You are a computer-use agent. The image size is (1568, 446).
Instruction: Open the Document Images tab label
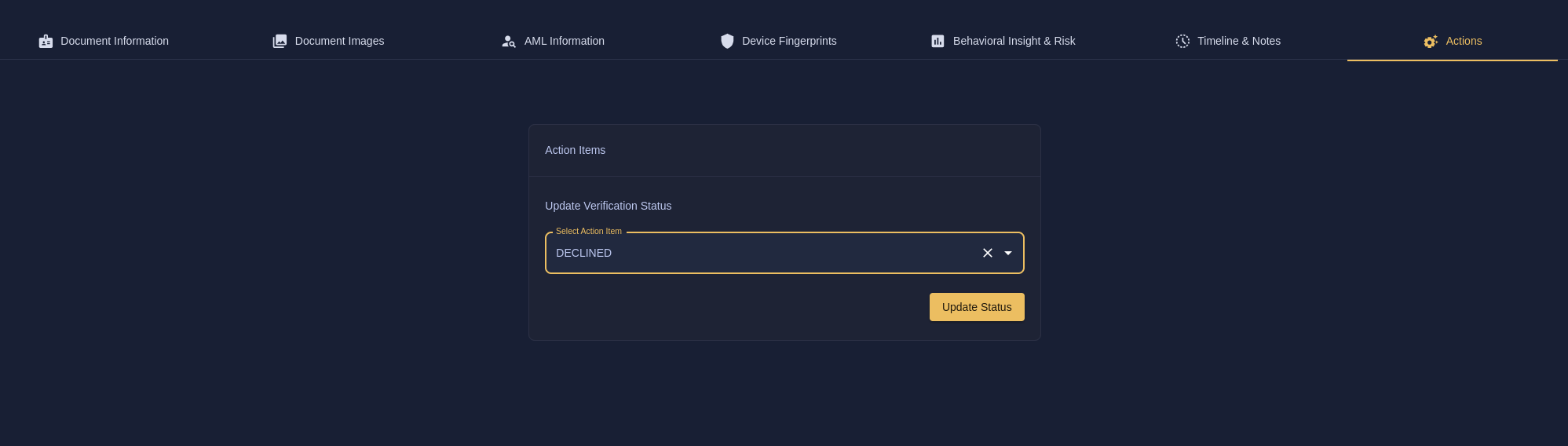click(339, 41)
